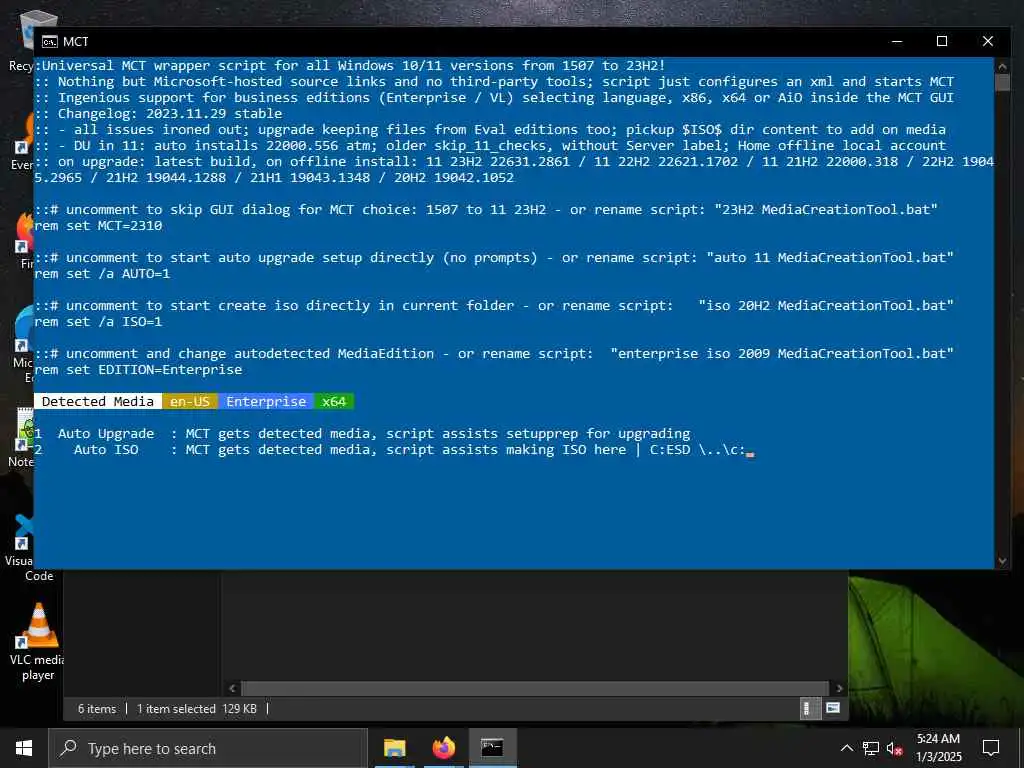Click File Explorer horizontal scrollbar right arrow
The width and height of the screenshot is (1024, 768).
[839, 688]
